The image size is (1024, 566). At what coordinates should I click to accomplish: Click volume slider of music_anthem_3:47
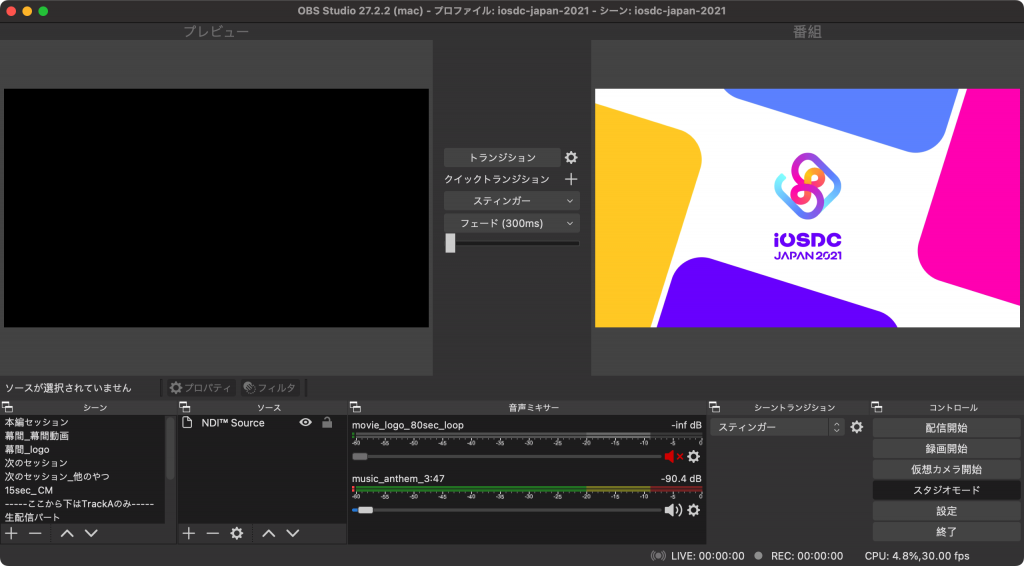pyautogui.click(x=506, y=510)
